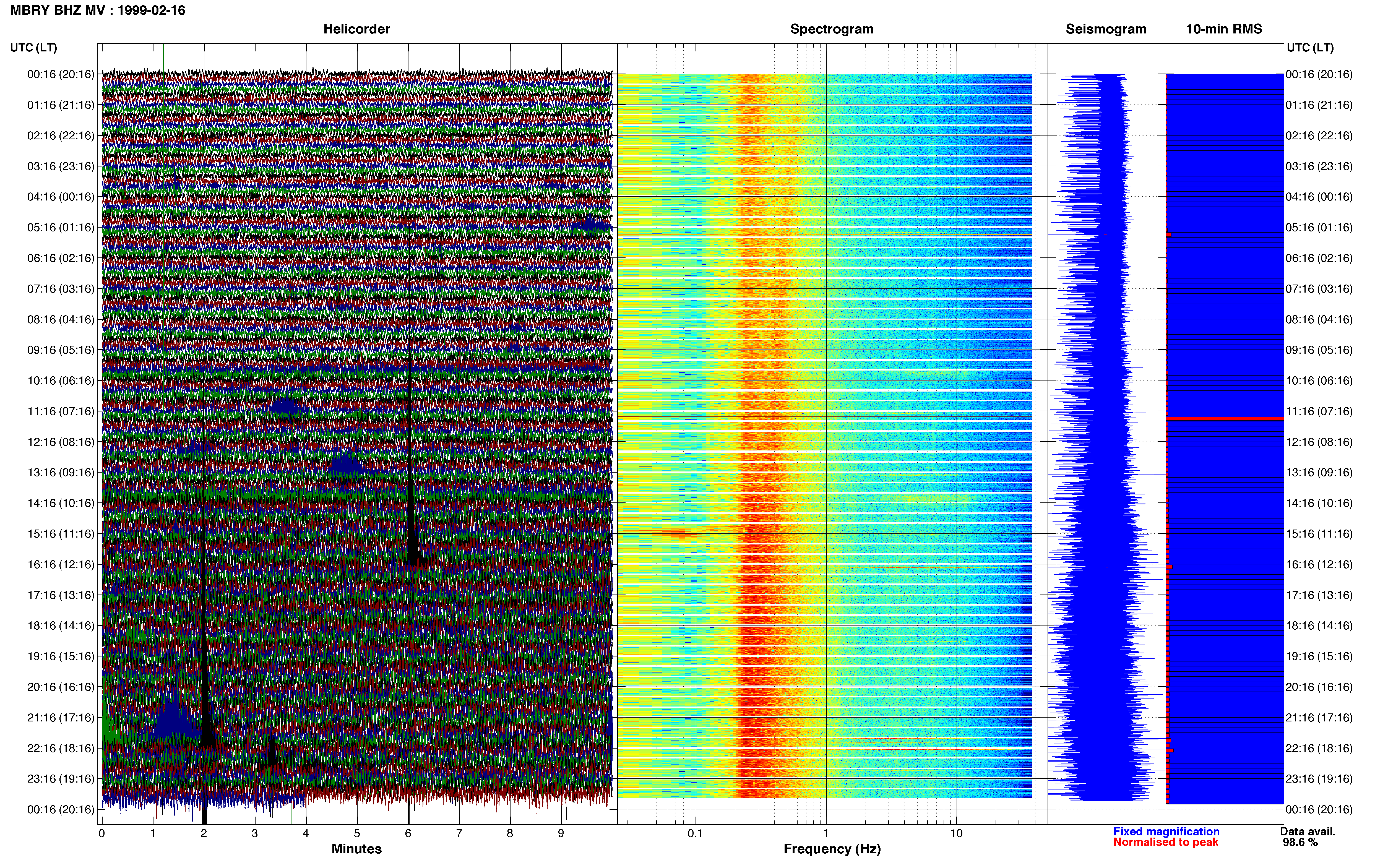Click the title 'MBRY BHZ MV : 1999-02-16'
This screenshot has width=1388, height=868.
point(98,10)
